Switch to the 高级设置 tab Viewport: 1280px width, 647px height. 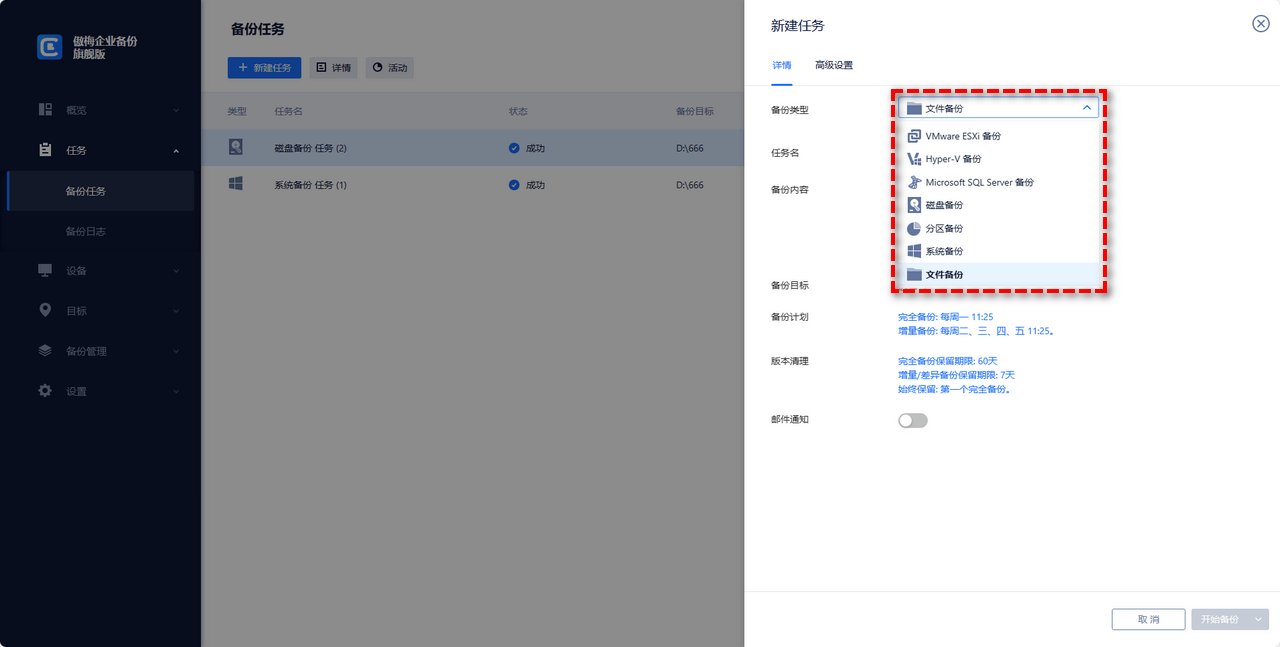833,66
